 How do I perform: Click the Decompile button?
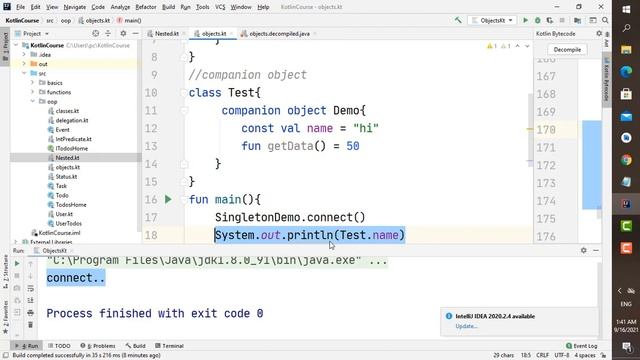pyautogui.click(x=567, y=50)
